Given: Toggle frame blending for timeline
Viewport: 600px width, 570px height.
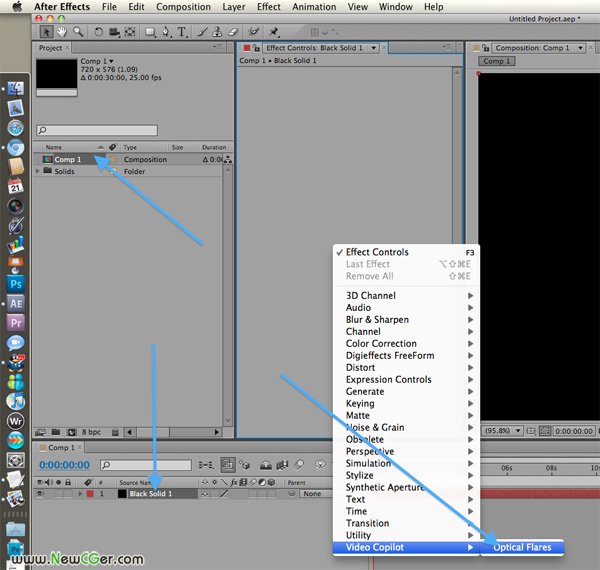Looking at the screenshot, I should [282, 465].
